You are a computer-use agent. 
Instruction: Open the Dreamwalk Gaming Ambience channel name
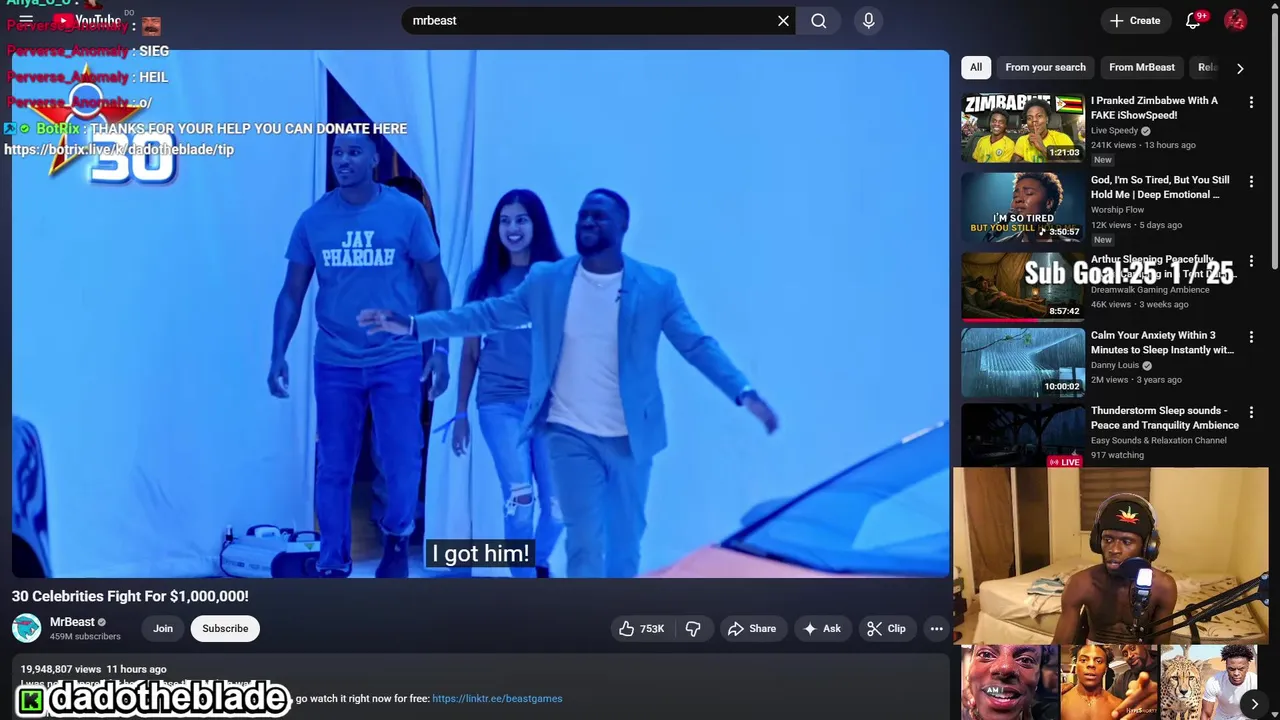pyautogui.click(x=1150, y=290)
